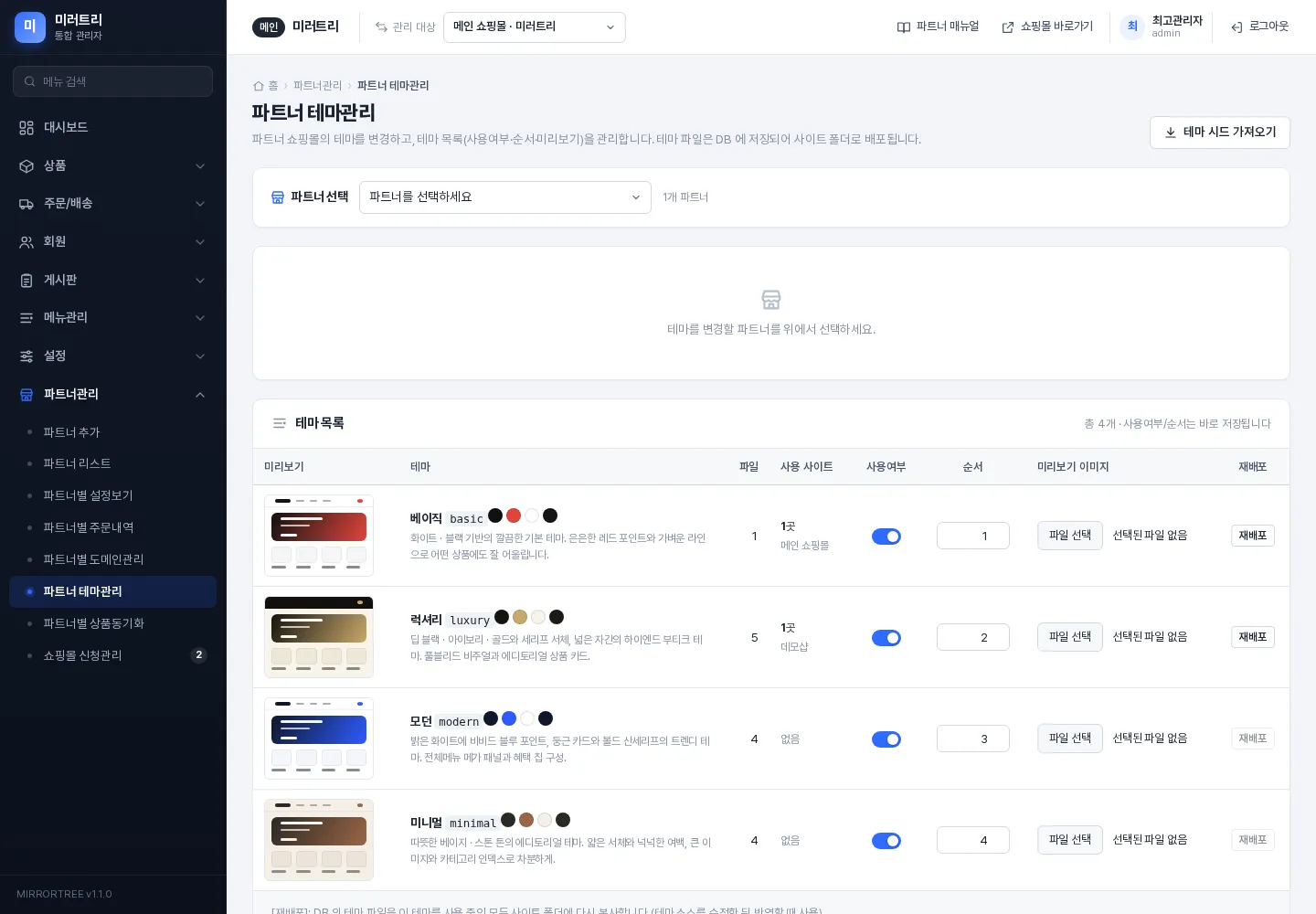Click the 순서 input for 모던 theme
This screenshot has height=914, width=1316.
973,739
